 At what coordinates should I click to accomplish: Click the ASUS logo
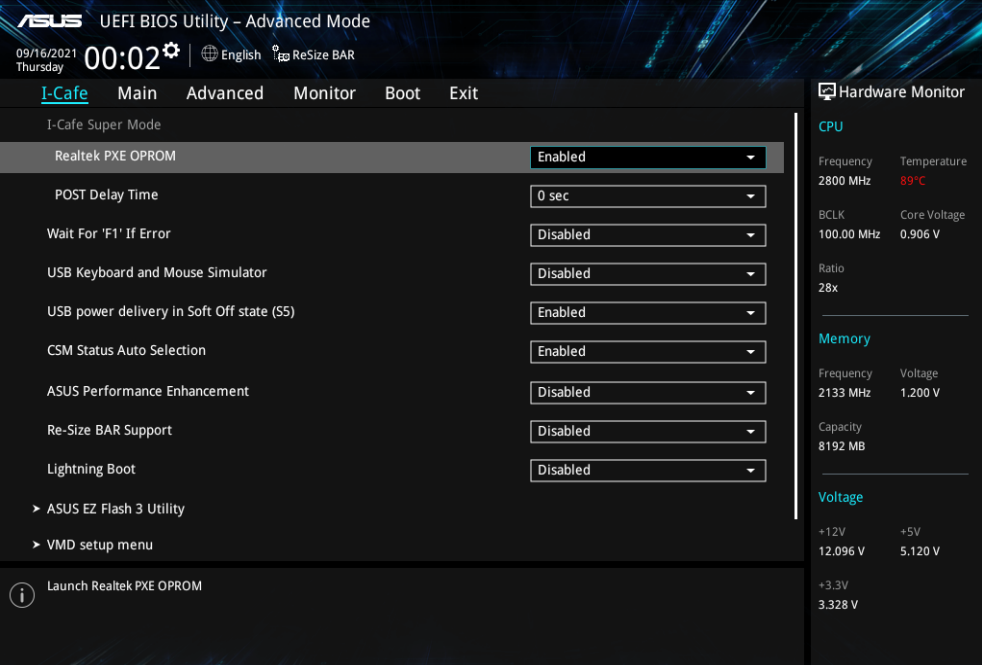[x=50, y=21]
